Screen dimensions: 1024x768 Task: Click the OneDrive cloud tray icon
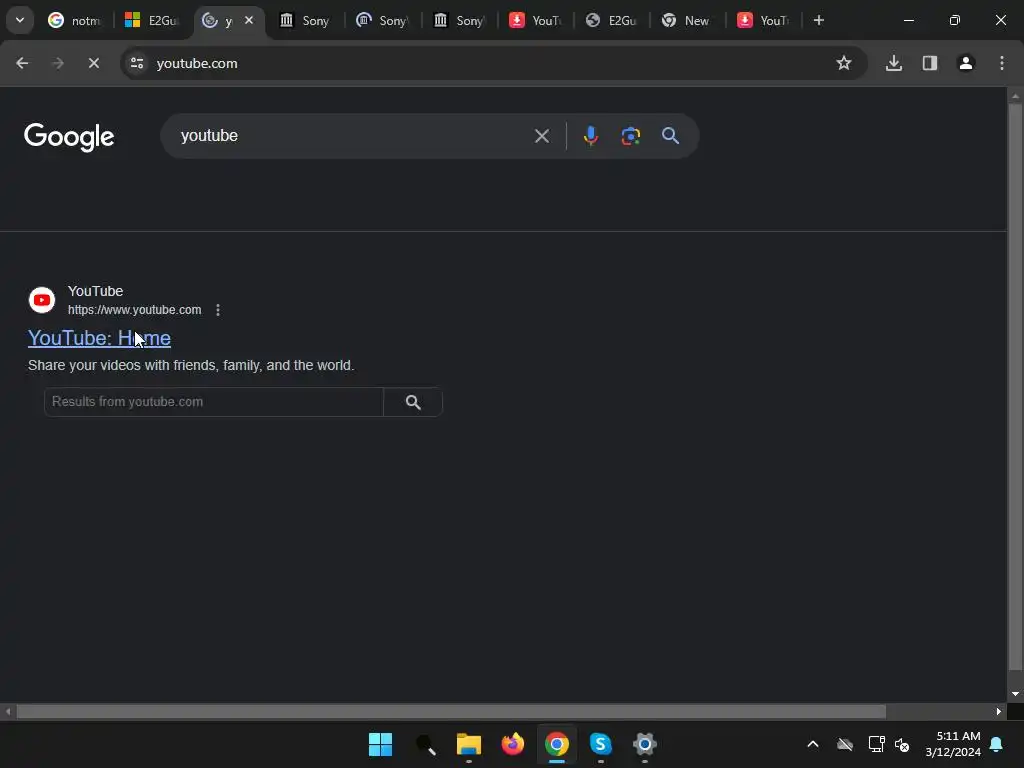tap(845, 744)
